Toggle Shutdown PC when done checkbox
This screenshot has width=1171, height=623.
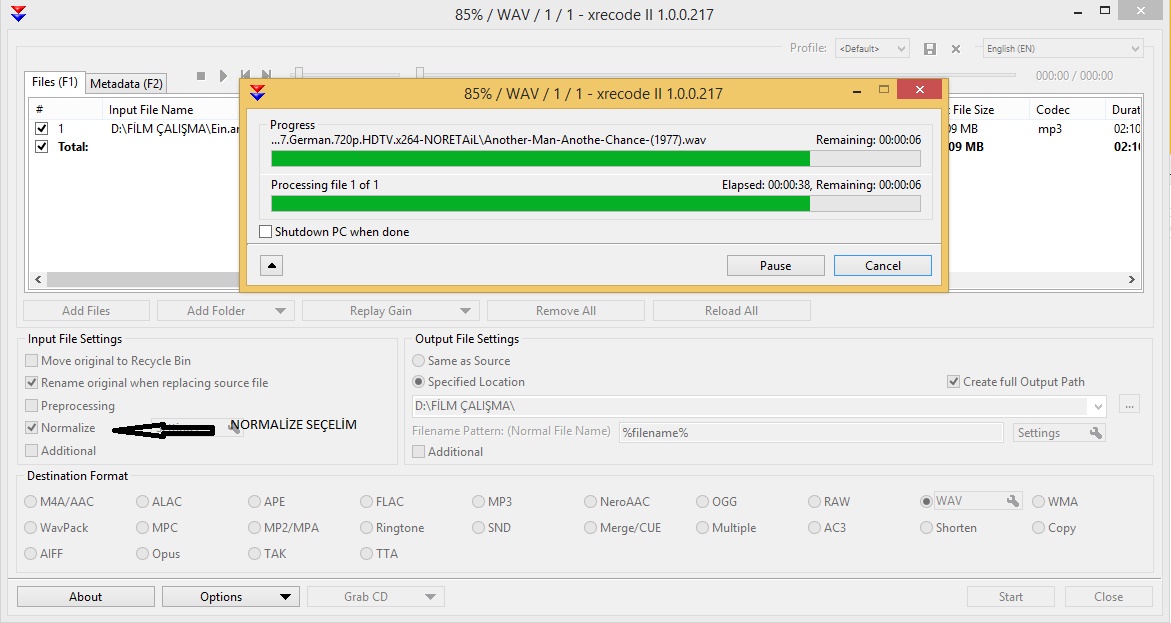265,232
